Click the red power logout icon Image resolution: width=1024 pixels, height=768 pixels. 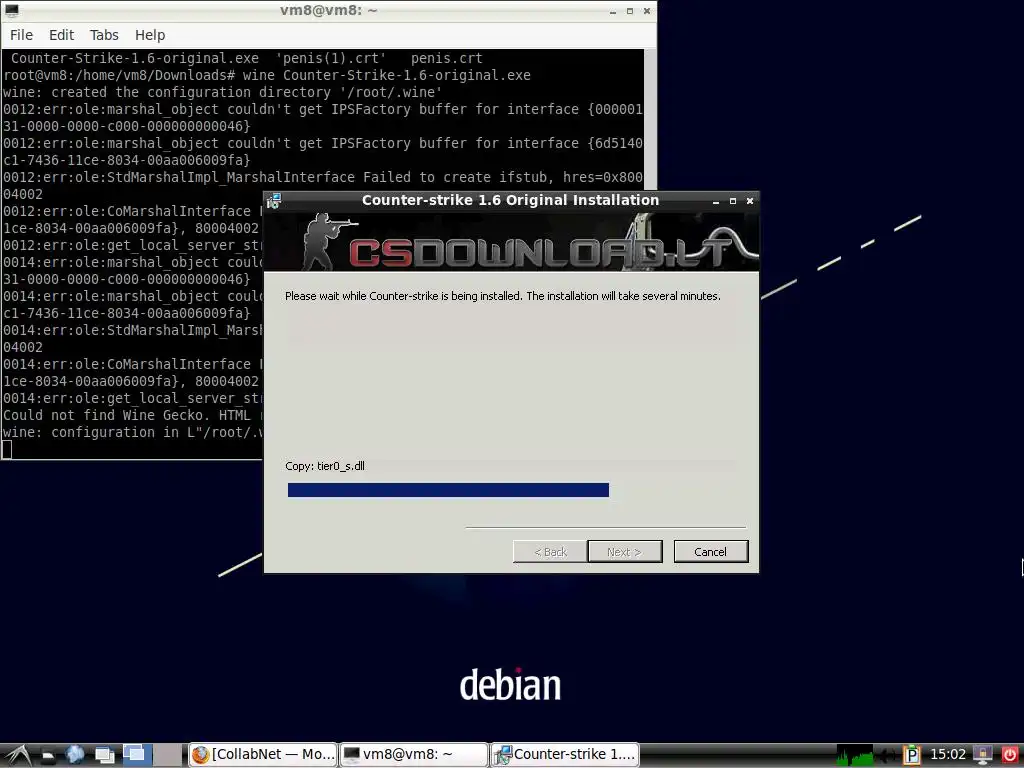1009,755
